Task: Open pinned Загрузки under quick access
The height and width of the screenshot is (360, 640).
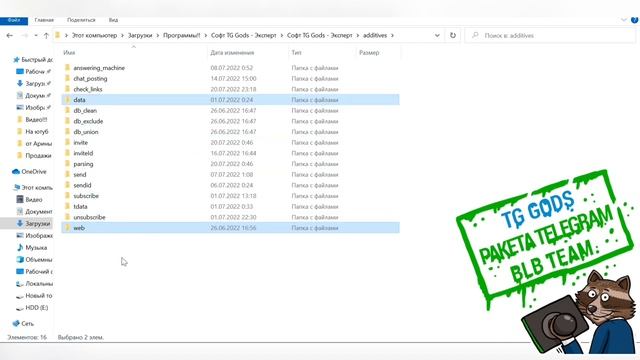Action: click(x=35, y=84)
